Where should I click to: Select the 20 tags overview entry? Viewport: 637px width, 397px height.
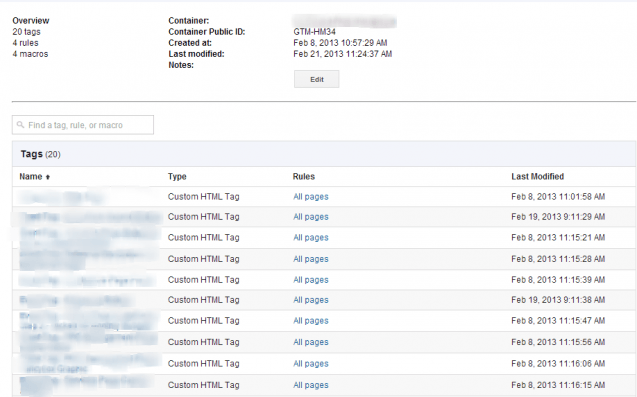click(26, 32)
